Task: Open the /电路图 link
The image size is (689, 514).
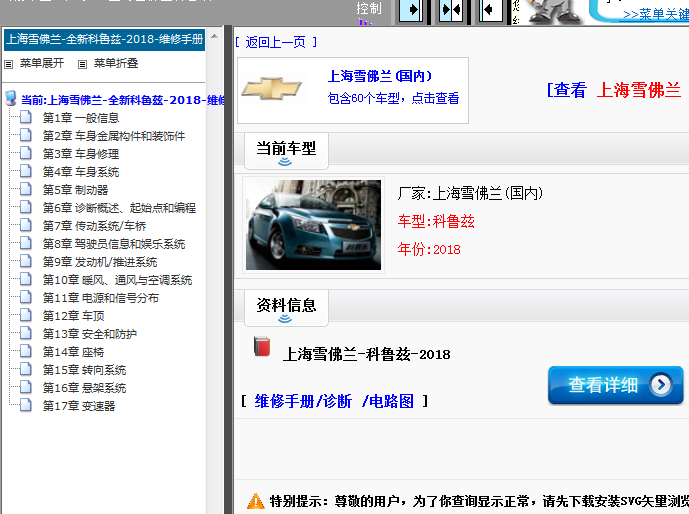Action: tap(388, 401)
